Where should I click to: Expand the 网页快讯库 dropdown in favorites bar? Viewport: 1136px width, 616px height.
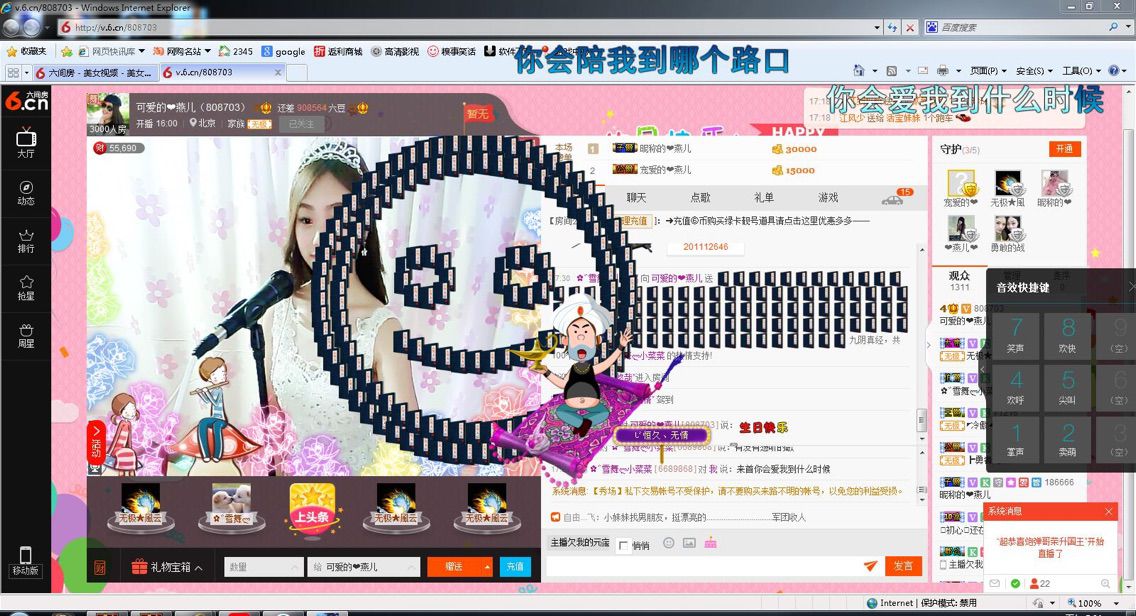[141, 51]
